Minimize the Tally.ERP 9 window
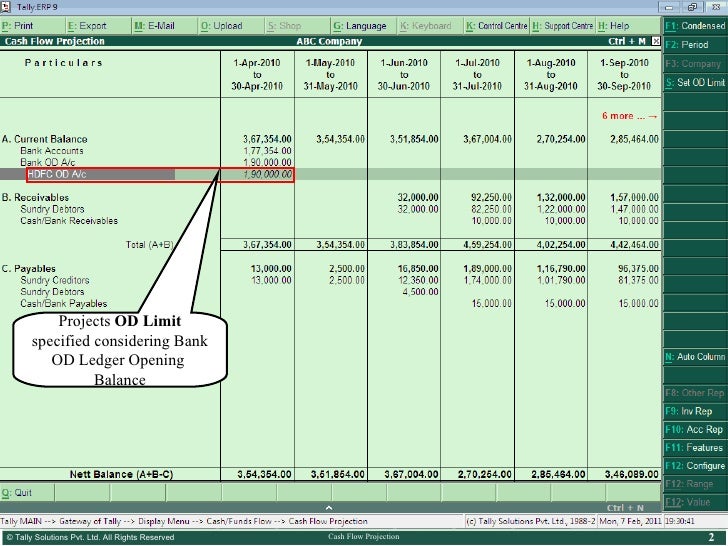This screenshot has width=728, height=546. [669, 7]
